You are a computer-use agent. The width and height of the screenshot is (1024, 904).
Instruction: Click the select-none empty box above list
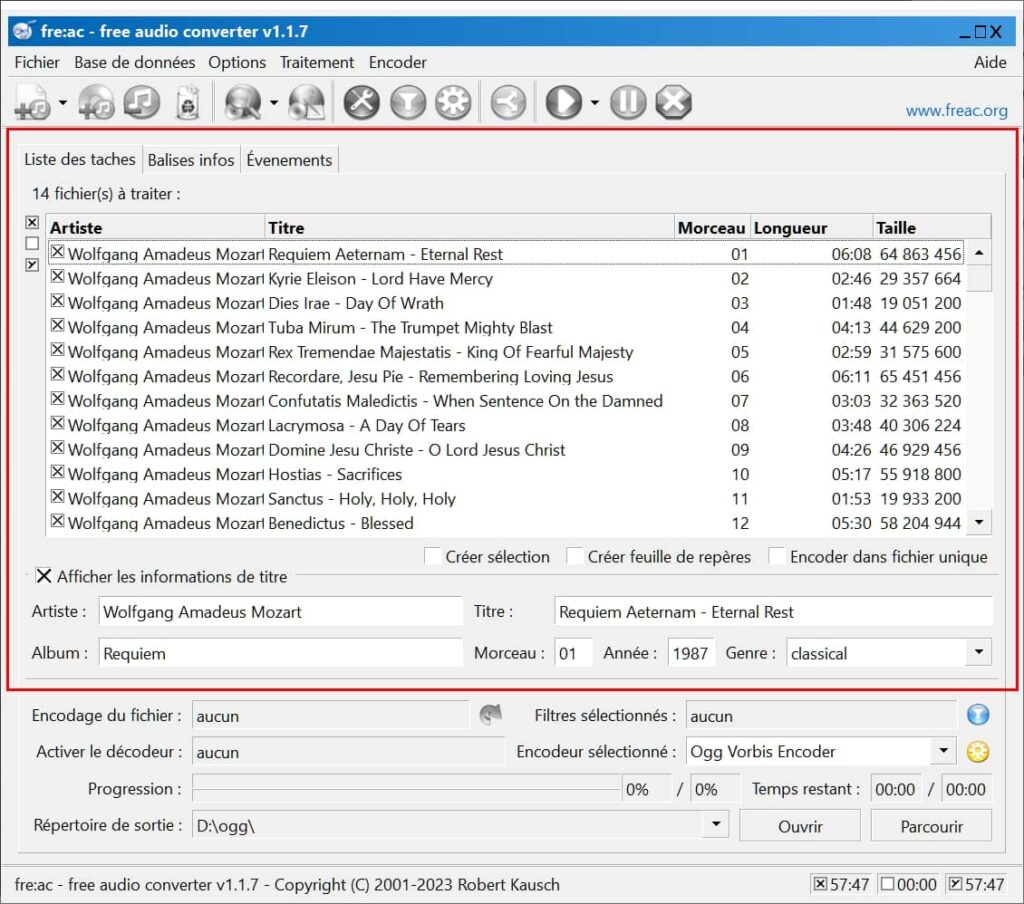pos(32,243)
